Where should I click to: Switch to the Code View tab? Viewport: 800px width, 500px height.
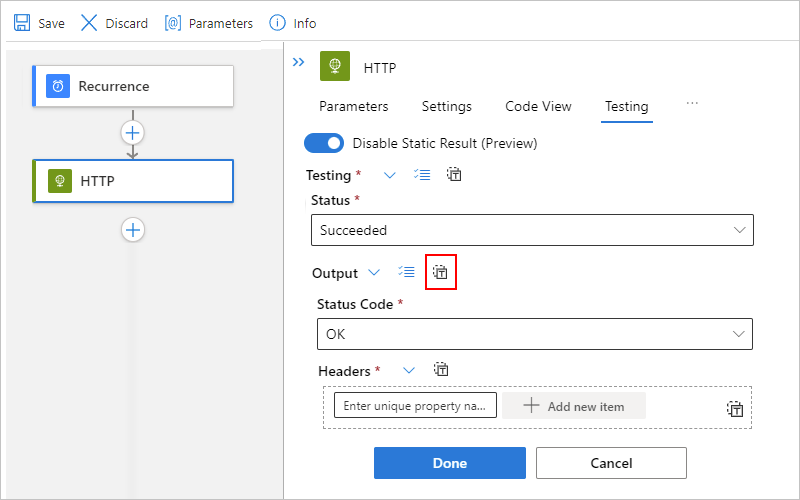pos(538,107)
